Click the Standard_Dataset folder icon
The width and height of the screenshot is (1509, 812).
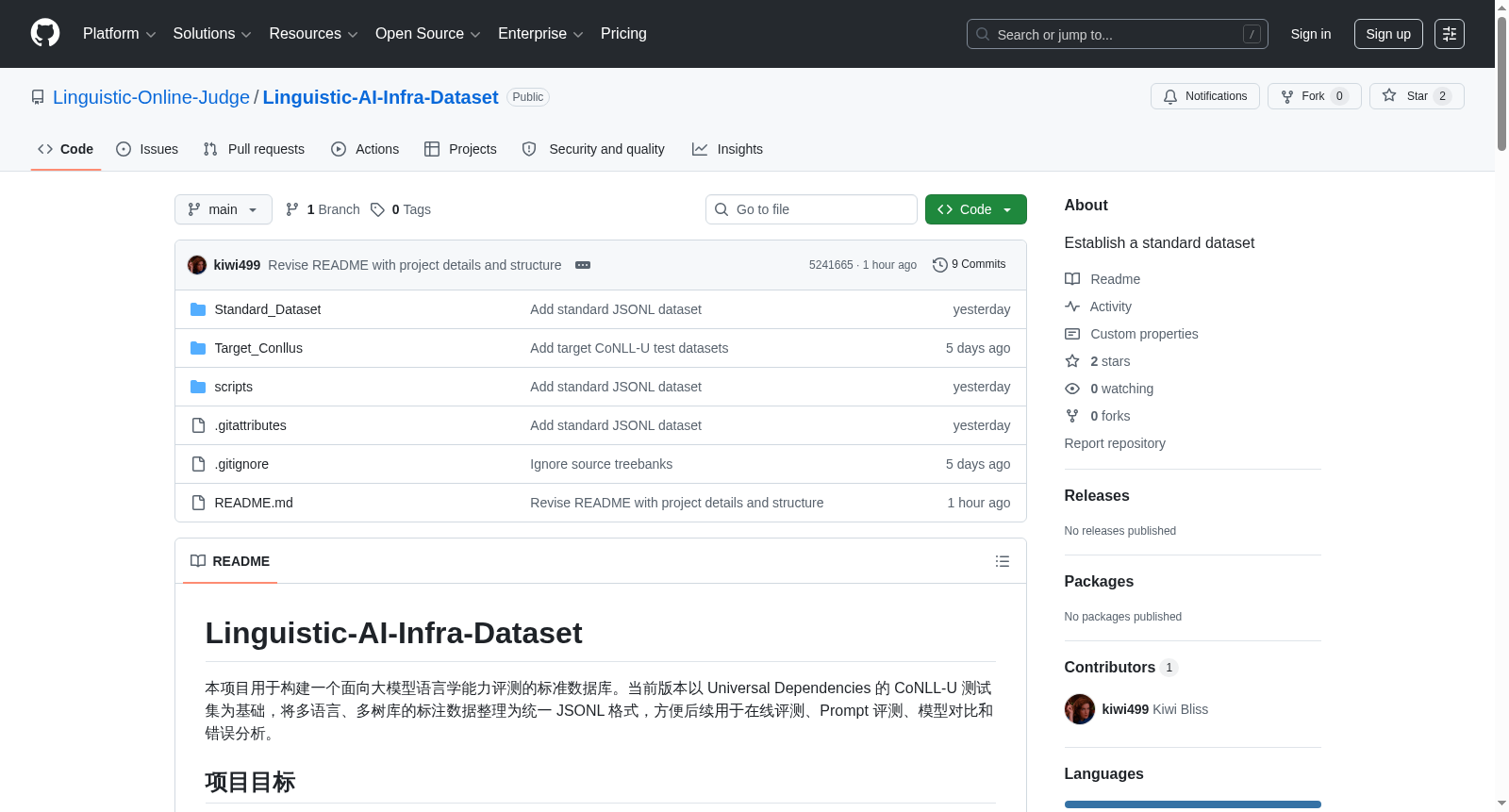pos(198,309)
